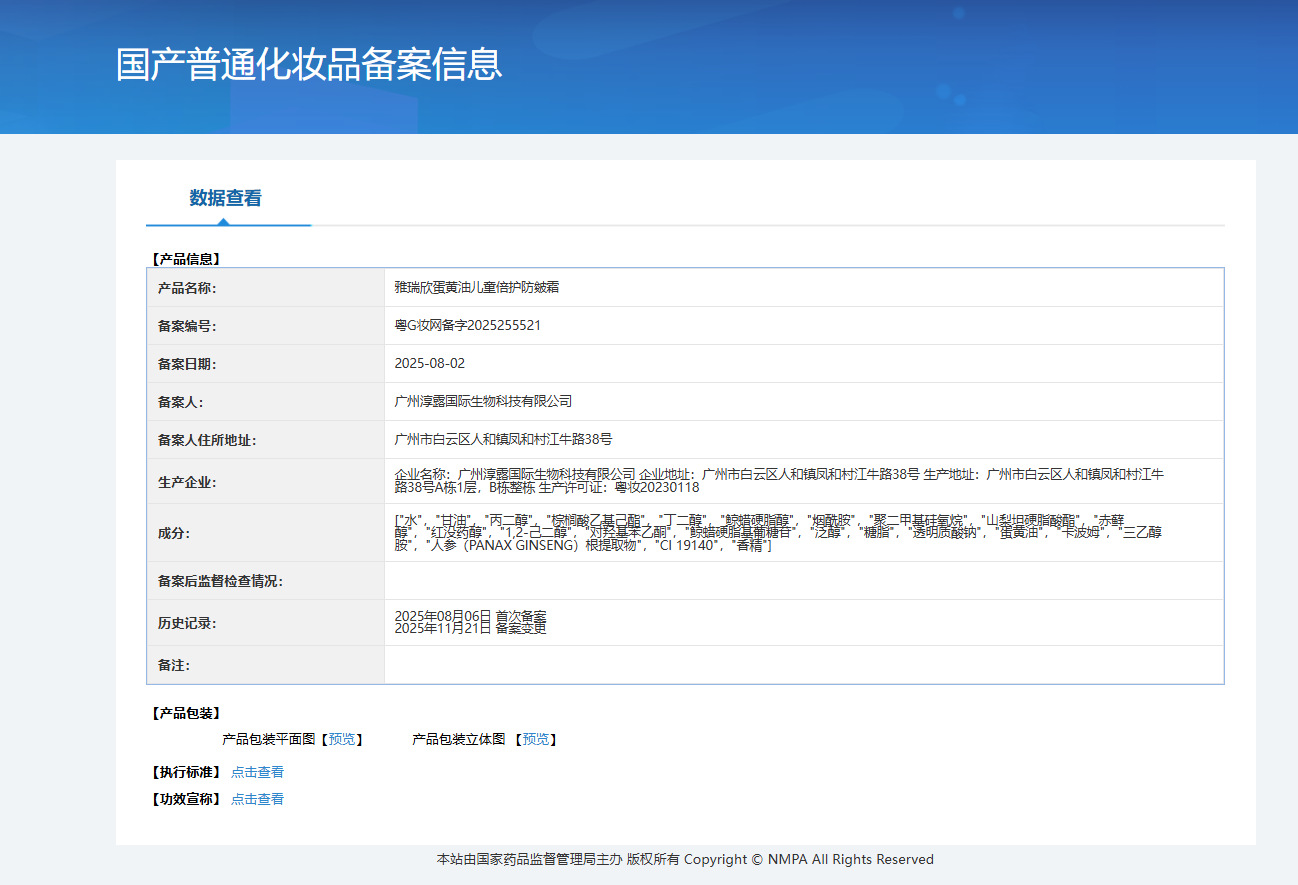Image resolution: width=1298 pixels, height=885 pixels.
Task: Click the 【产品信息】 section heading
Action: click(186, 258)
